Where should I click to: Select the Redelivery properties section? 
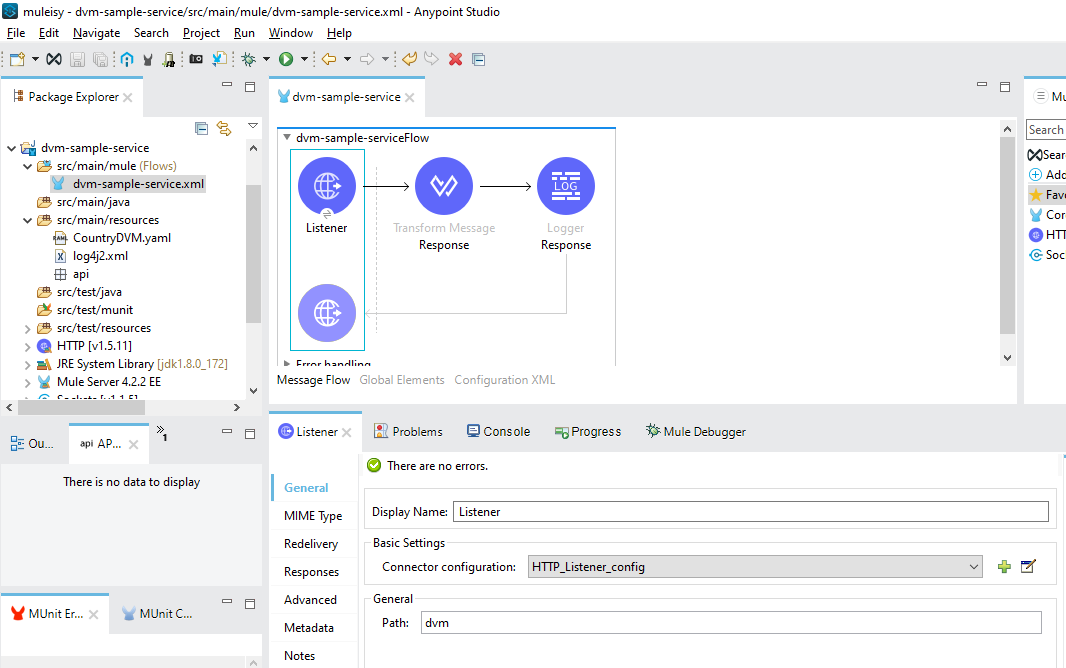point(313,544)
